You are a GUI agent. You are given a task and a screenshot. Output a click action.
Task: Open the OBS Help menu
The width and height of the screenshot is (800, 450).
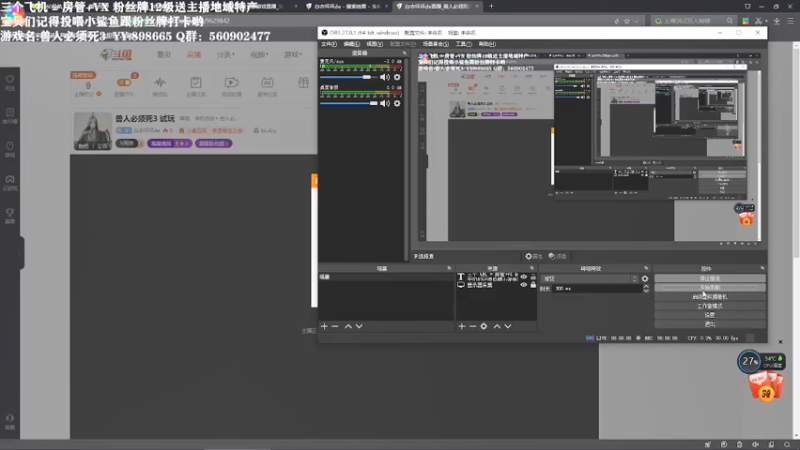coord(487,44)
